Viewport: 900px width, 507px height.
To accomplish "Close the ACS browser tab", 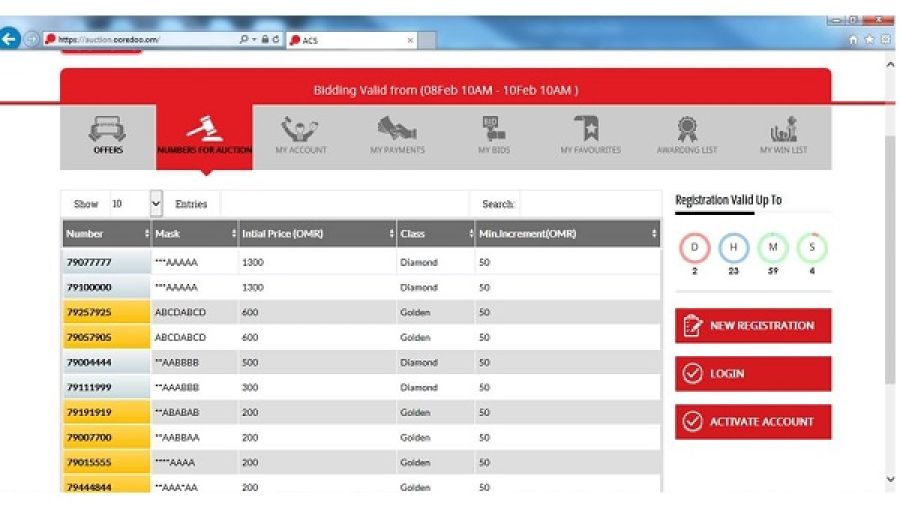I will pos(410,40).
